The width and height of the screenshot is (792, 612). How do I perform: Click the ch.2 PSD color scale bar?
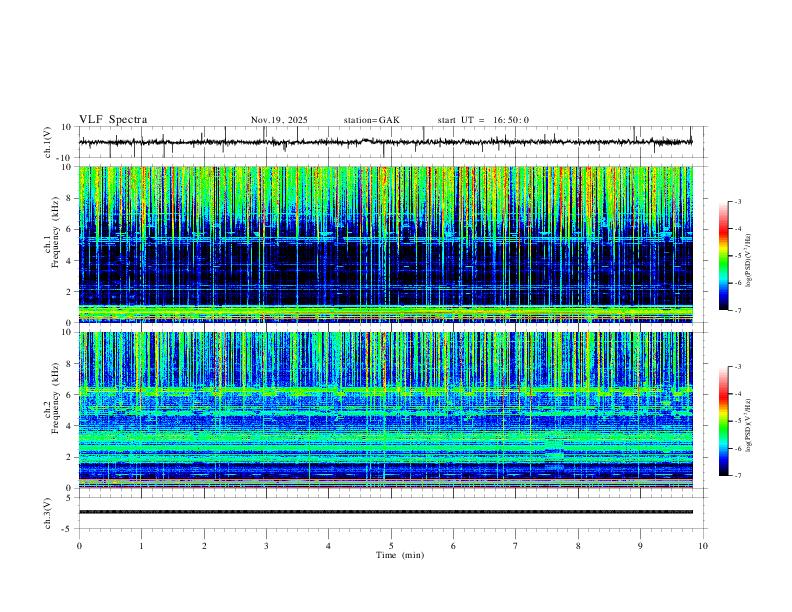(723, 421)
